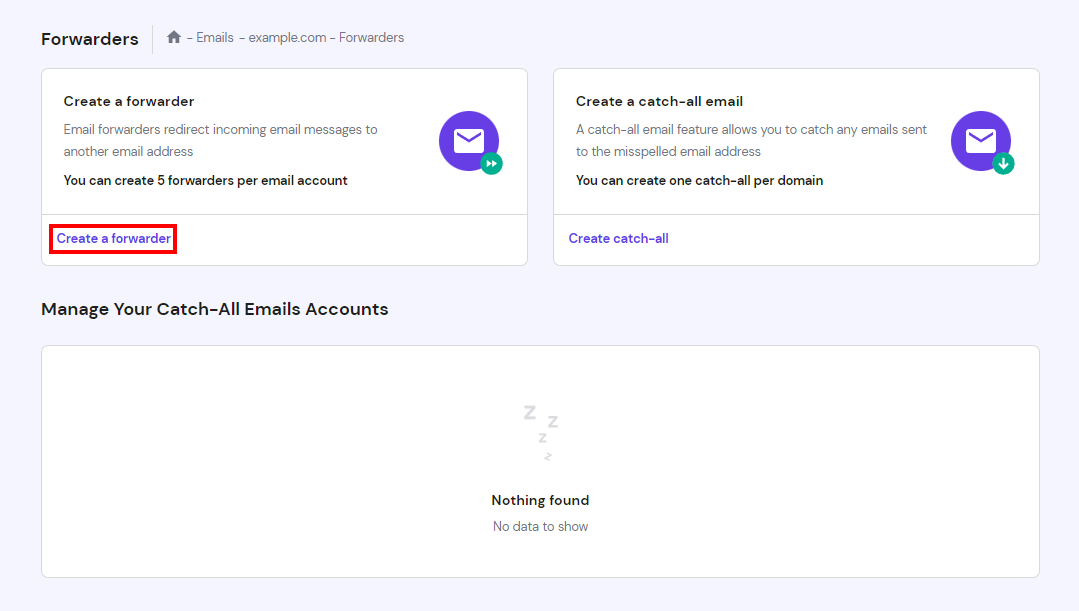Click the purple envelope forwarder icon
Image resolution: width=1079 pixels, height=611 pixels.
tap(468, 141)
